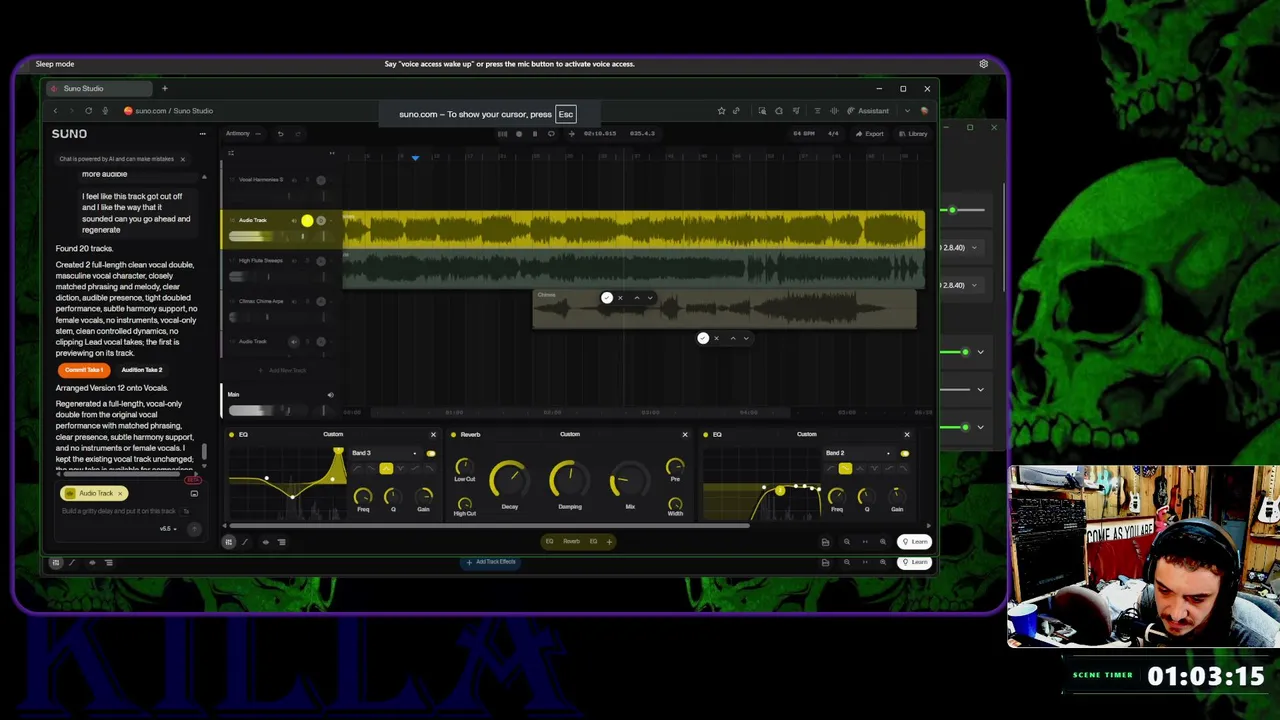Open the Library panel
This screenshot has height=720, width=1280.
pyautogui.click(x=913, y=134)
